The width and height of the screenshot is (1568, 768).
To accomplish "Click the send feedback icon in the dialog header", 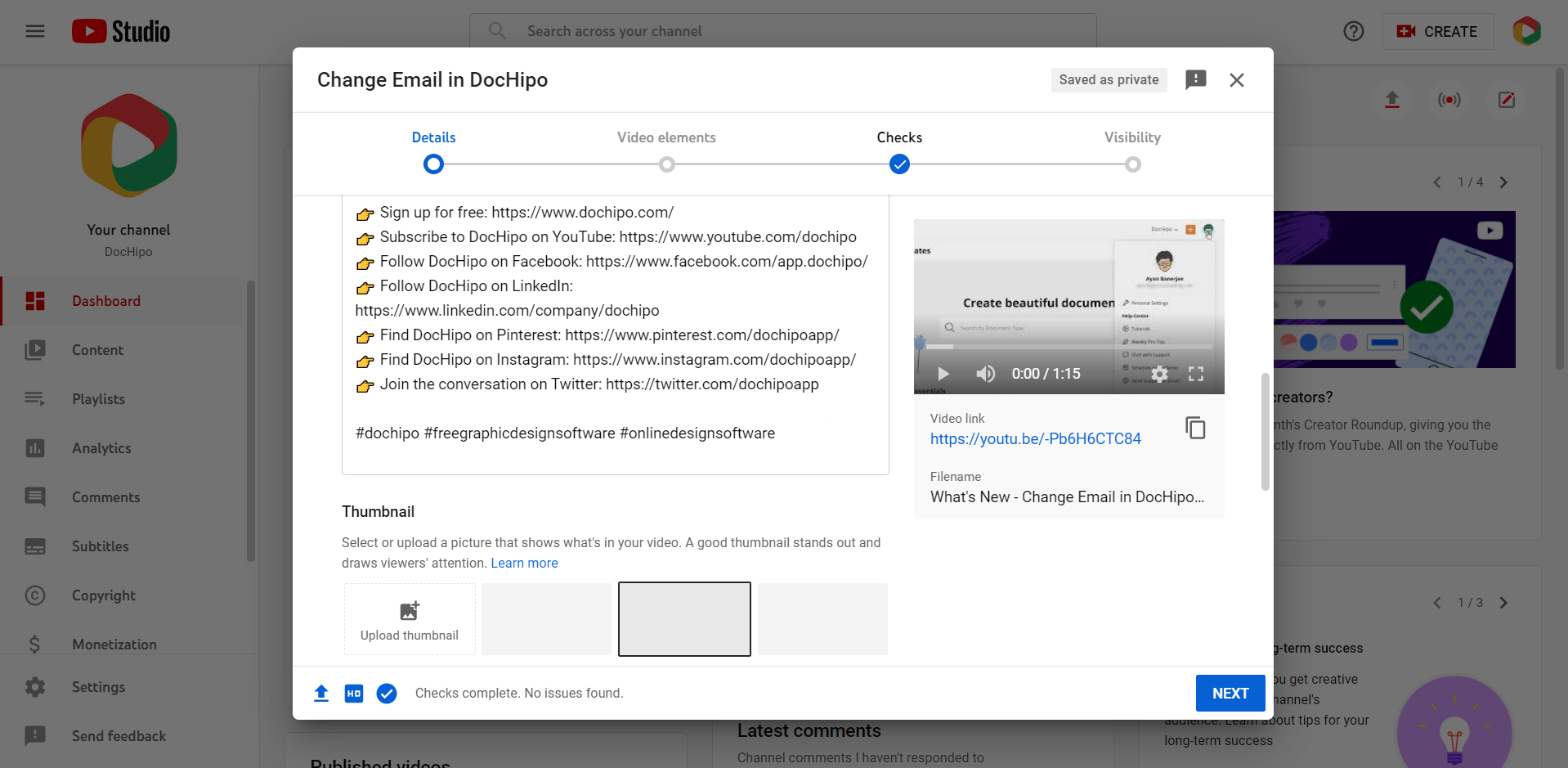I will (1196, 79).
